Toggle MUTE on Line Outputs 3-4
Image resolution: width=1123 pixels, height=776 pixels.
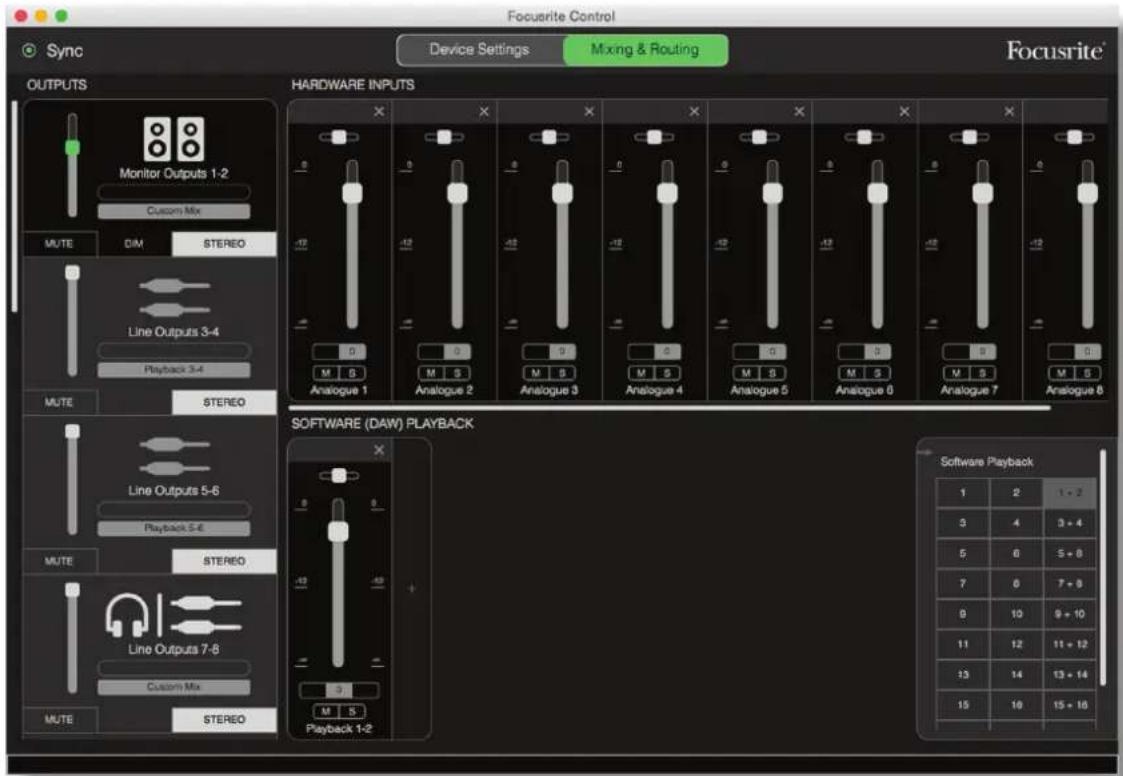point(60,402)
